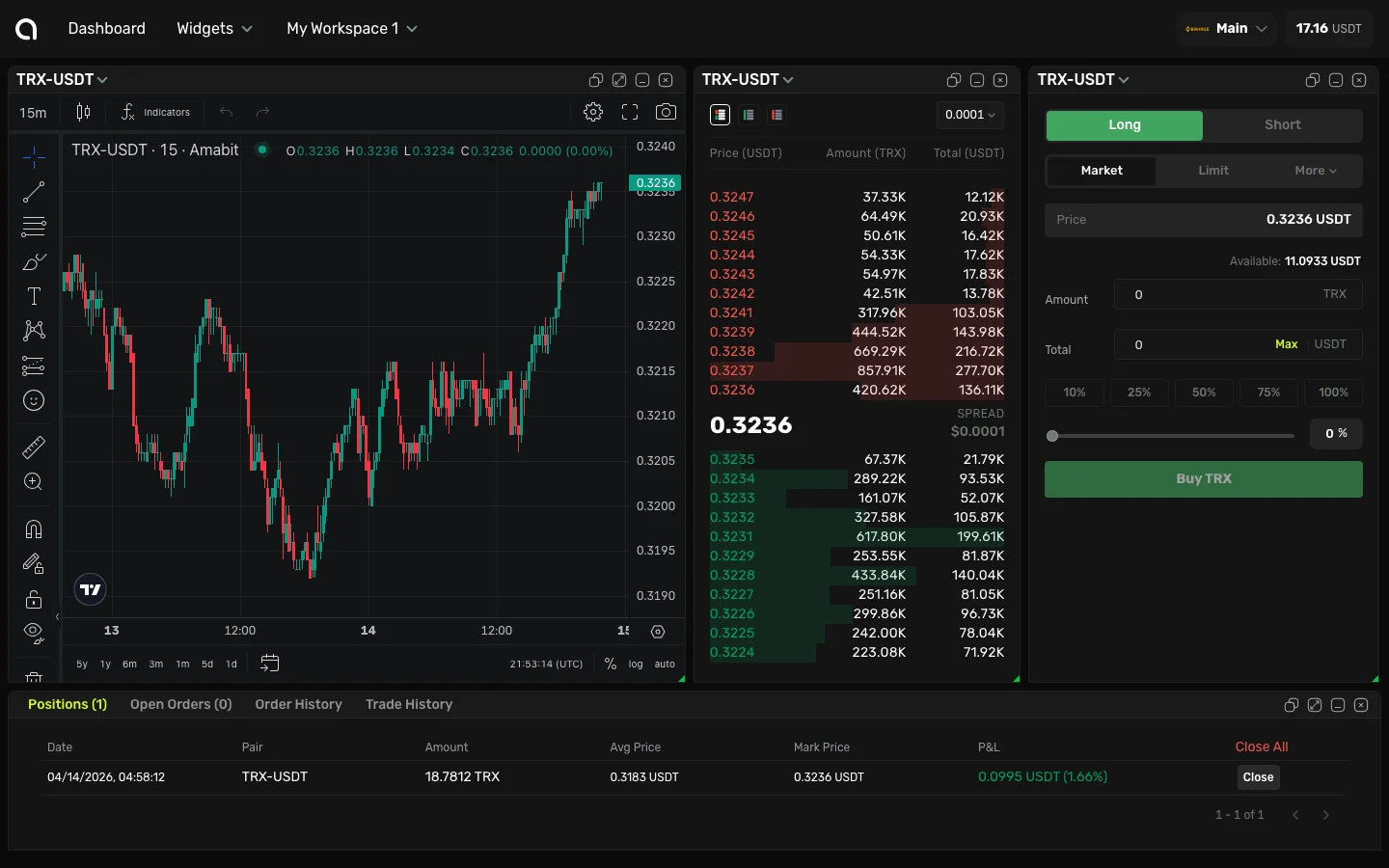1389x868 pixels.
Task: Activate the magnet snapping tool
Action: point(34,529)
